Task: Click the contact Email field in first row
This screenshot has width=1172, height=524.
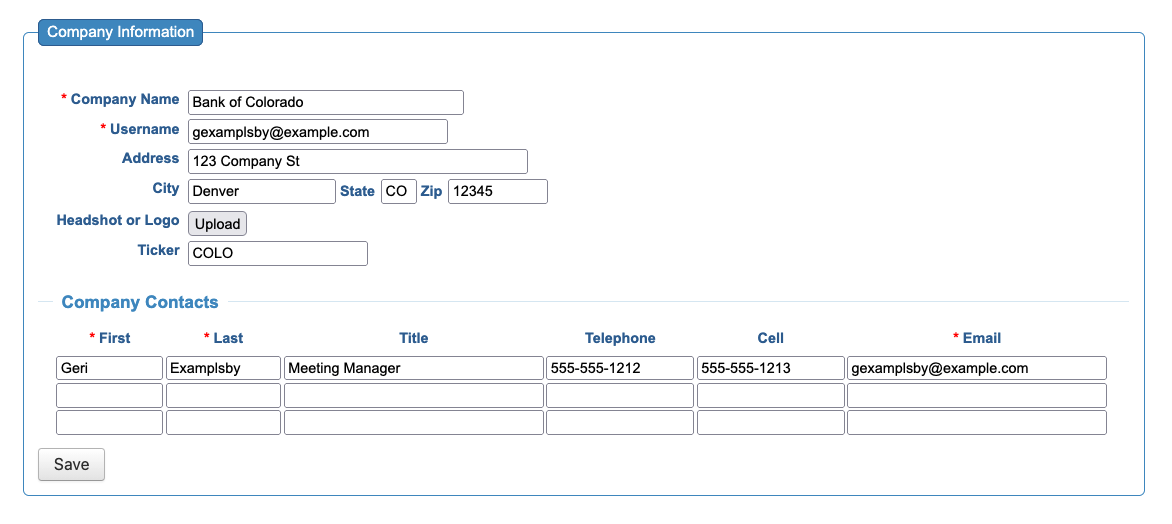Action: pos(977,368)
